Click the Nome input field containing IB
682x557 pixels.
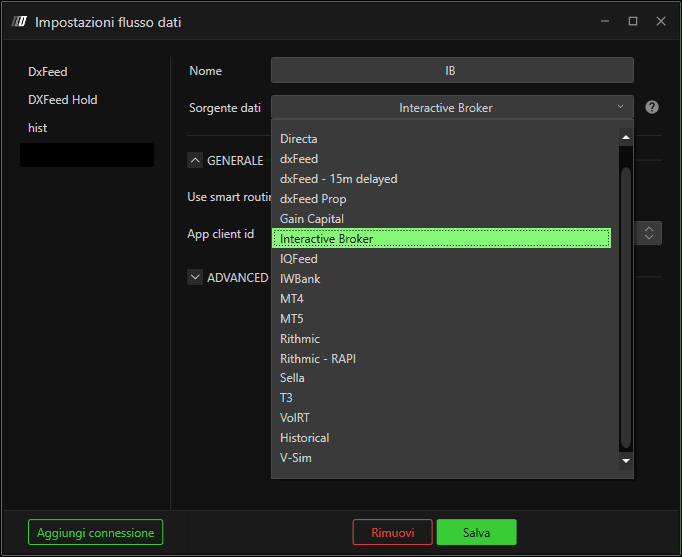click(452, 70)
